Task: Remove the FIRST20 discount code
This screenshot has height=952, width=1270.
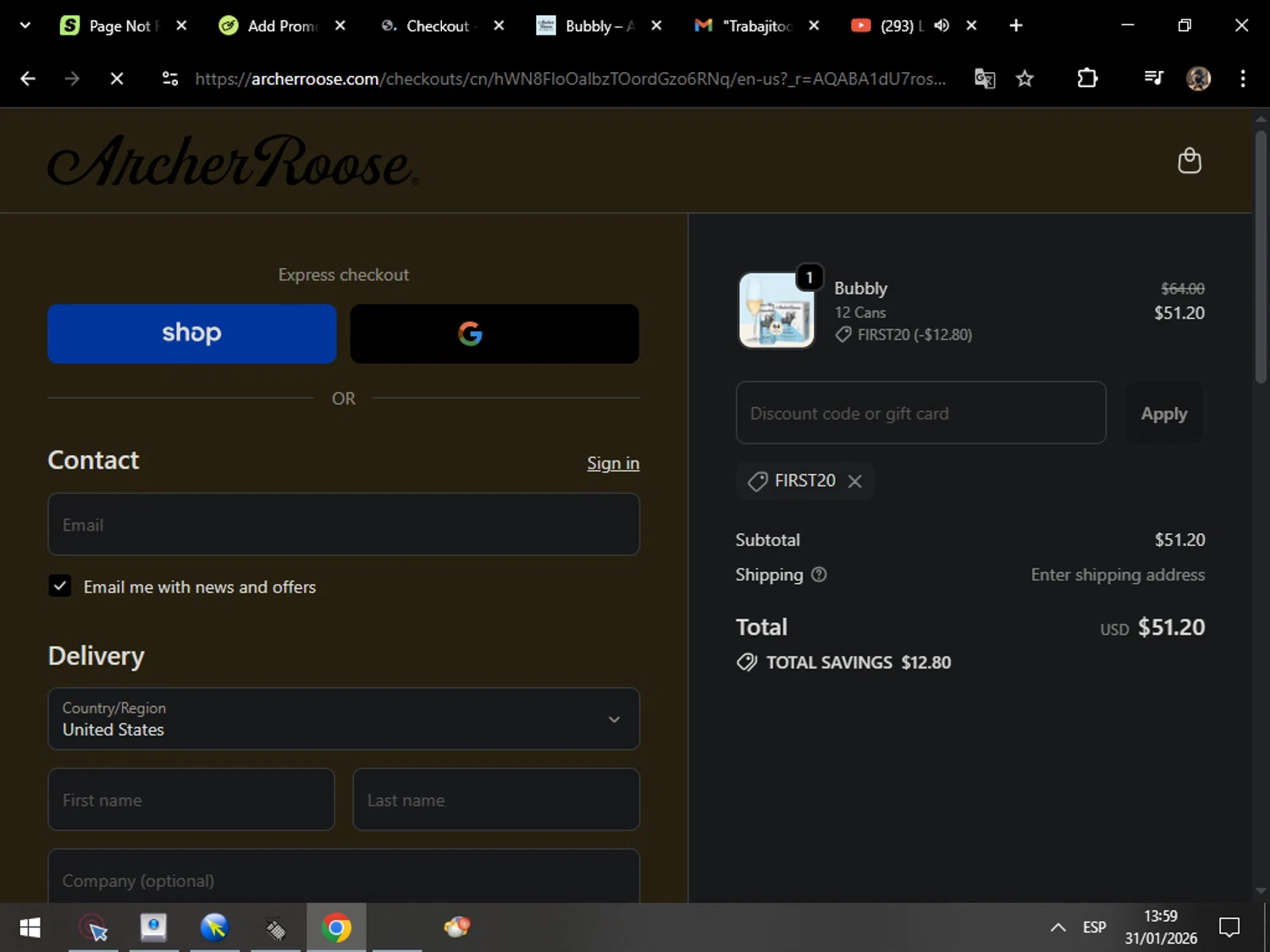Action: pyautogui.click(x=855, y=482)
